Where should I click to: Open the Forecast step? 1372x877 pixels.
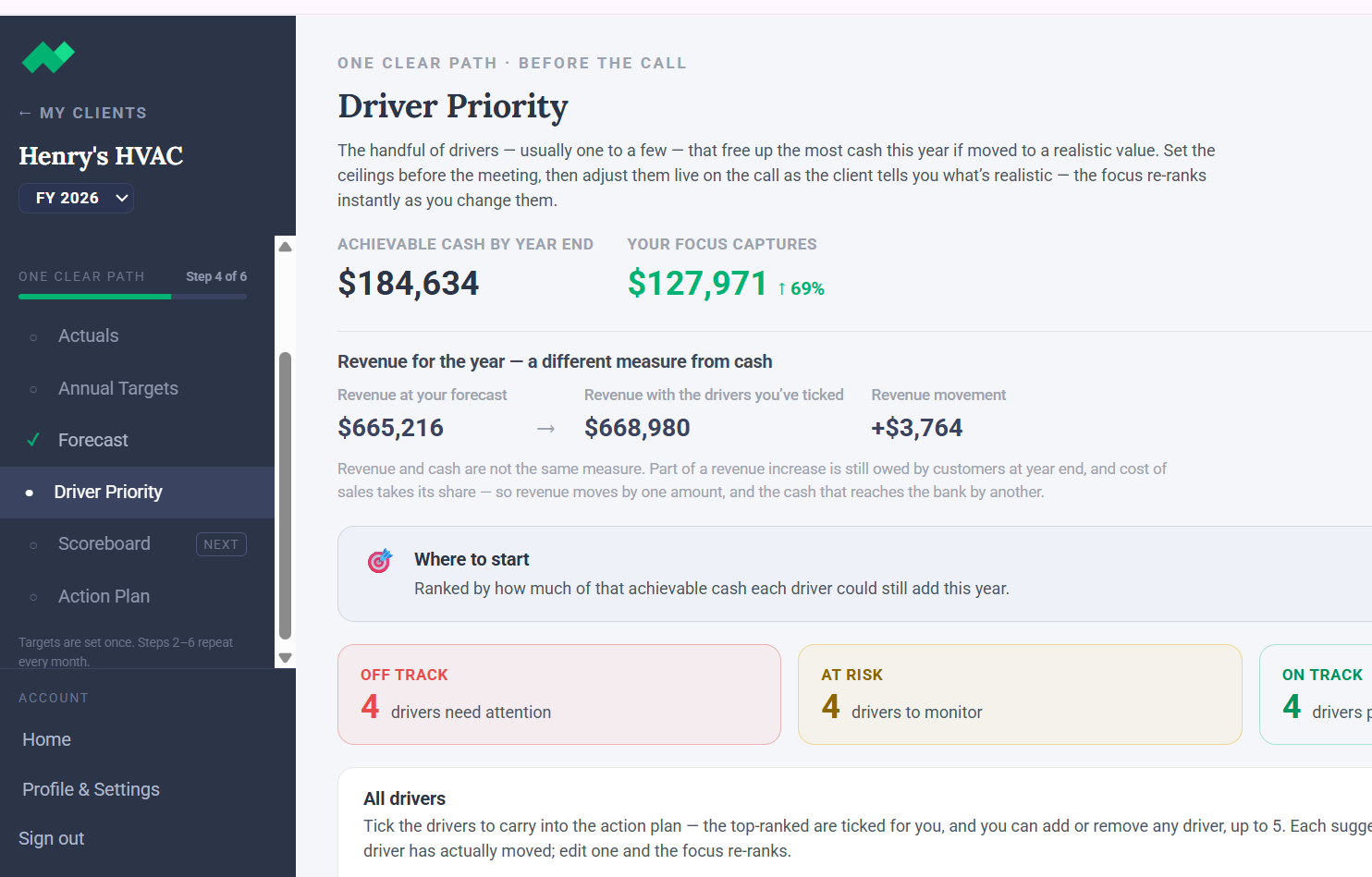(x=137, y=440)
